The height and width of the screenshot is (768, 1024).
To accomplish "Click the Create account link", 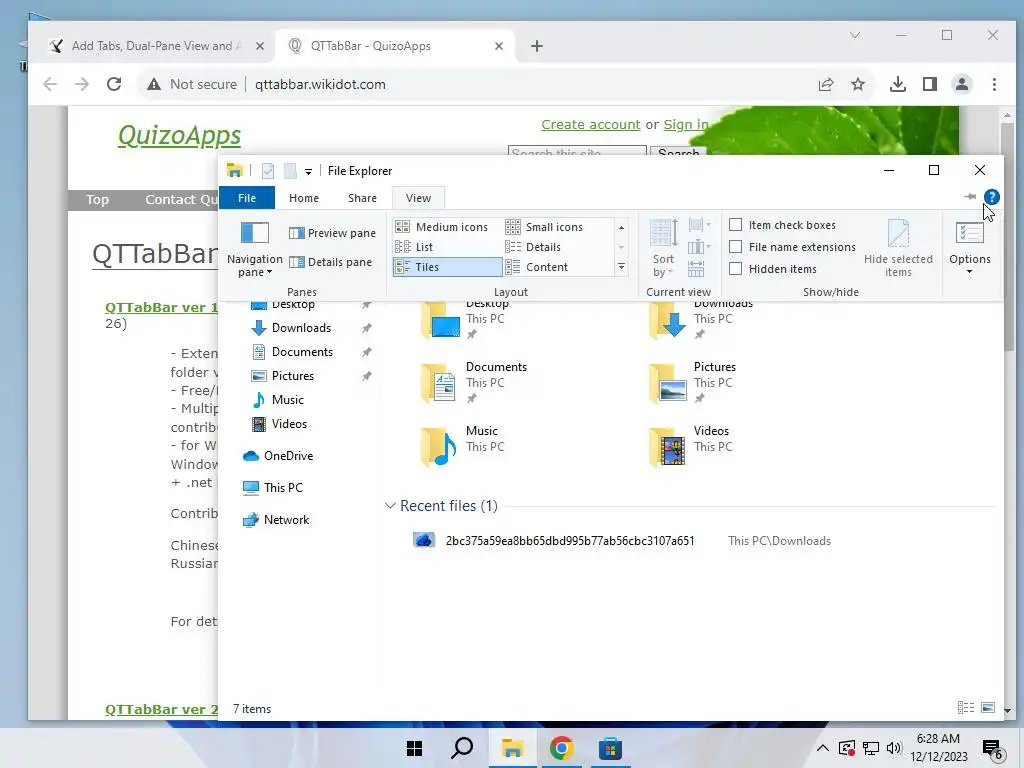I will pos(590,125).
